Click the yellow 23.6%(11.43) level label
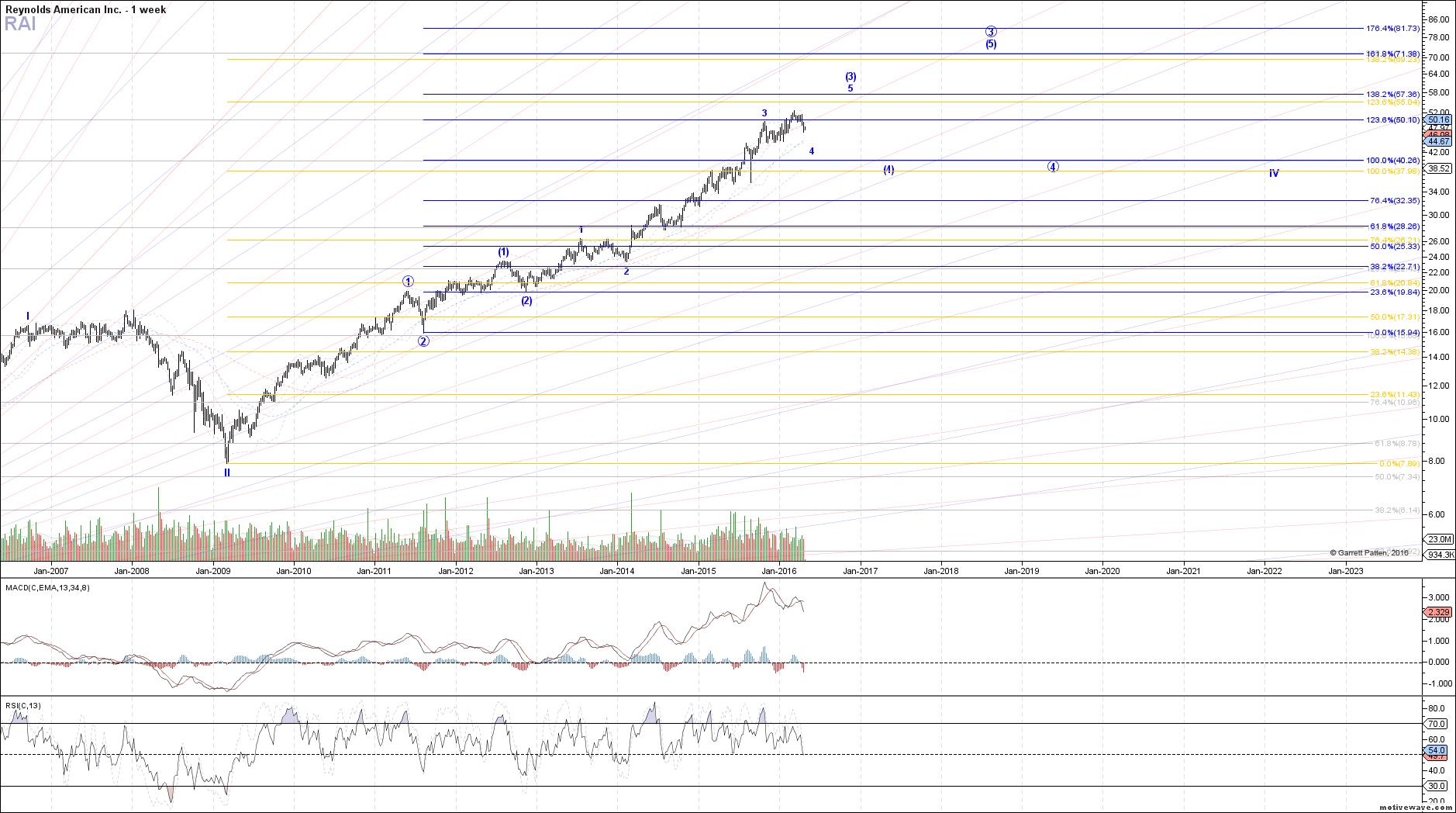This screenshot has width=1456, height=813. pyautogui.click(x=1395, y=394)
